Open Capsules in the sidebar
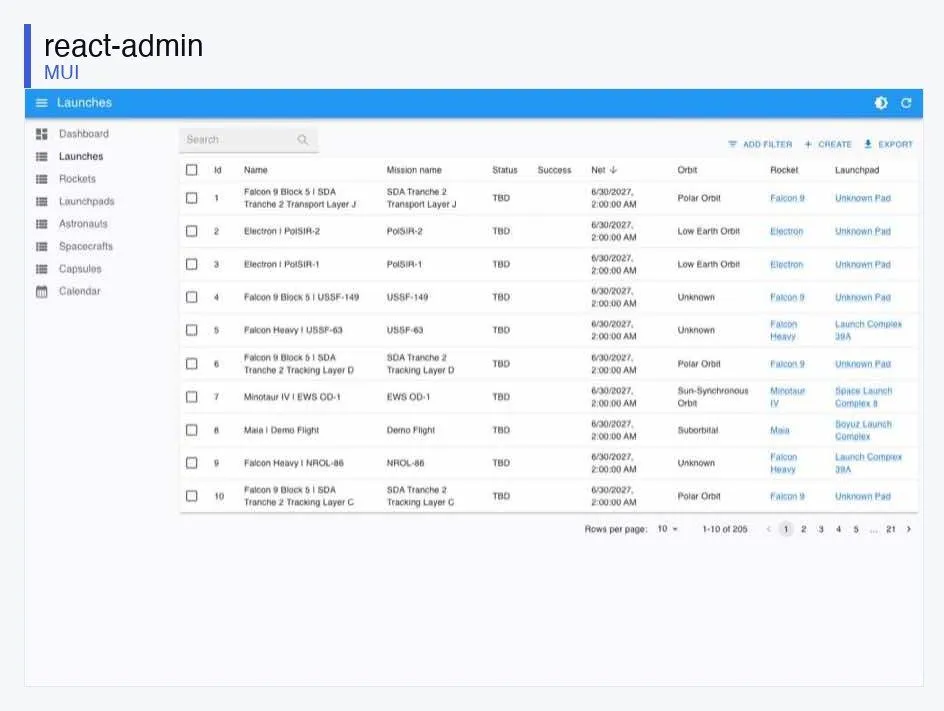Screen dimensions: 944x711 tap(80, 269)
